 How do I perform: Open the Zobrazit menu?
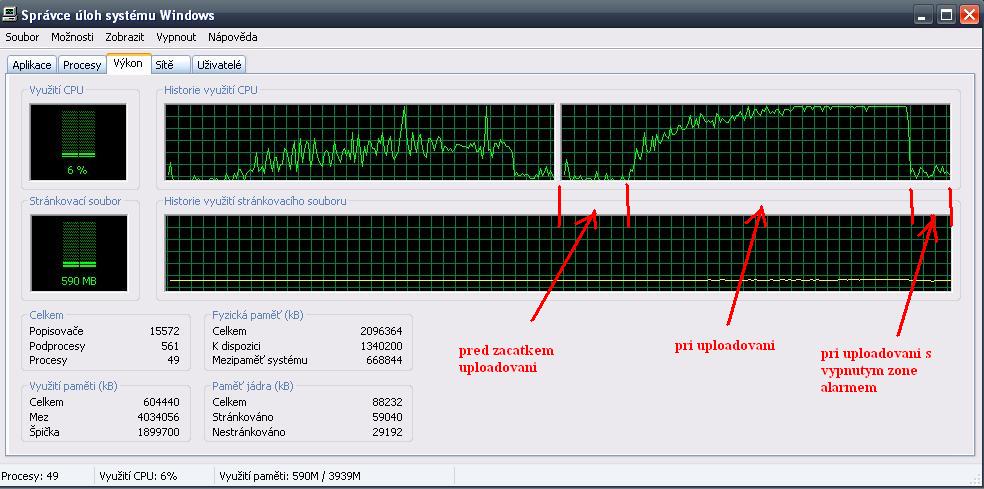(x=125, y=37)
